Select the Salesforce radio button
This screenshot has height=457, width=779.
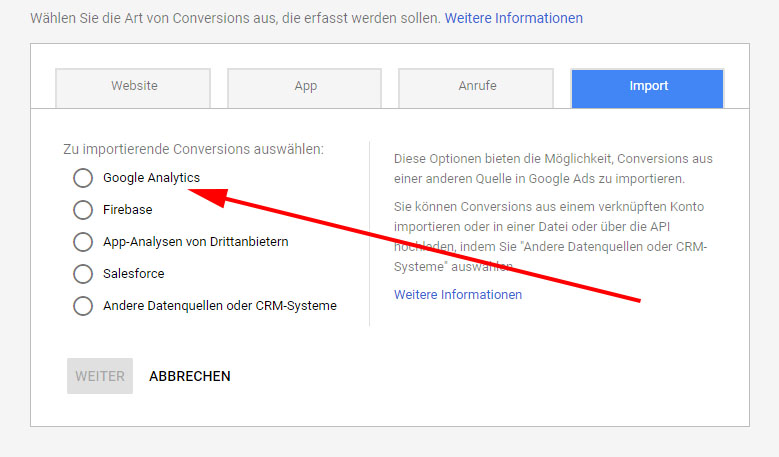(x=83, y=274)
